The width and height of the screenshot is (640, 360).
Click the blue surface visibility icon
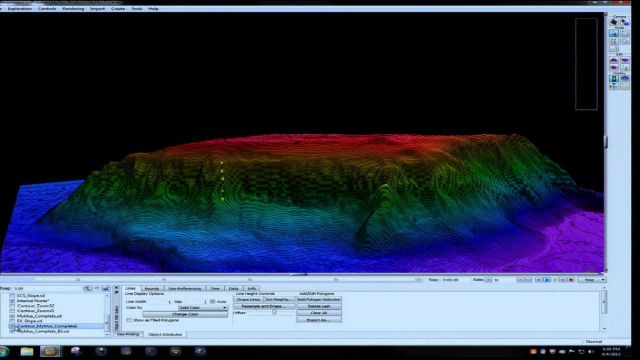click(625, 78)
